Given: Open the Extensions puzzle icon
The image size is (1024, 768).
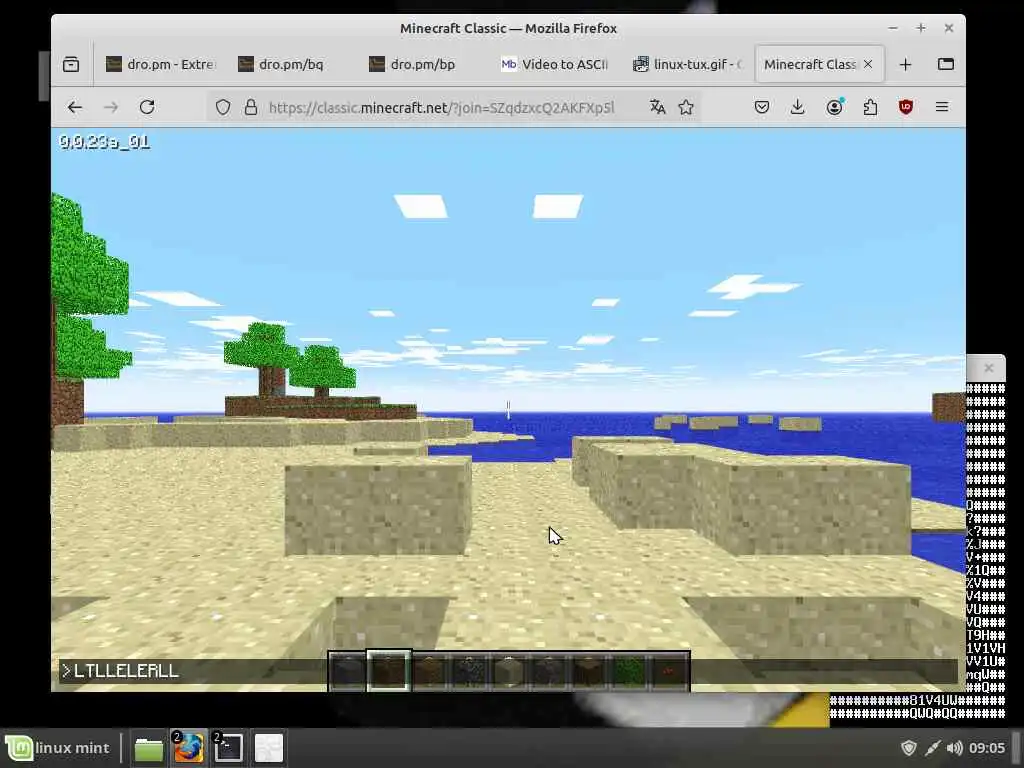Looking at the screenshot, I should pos(870,107).
